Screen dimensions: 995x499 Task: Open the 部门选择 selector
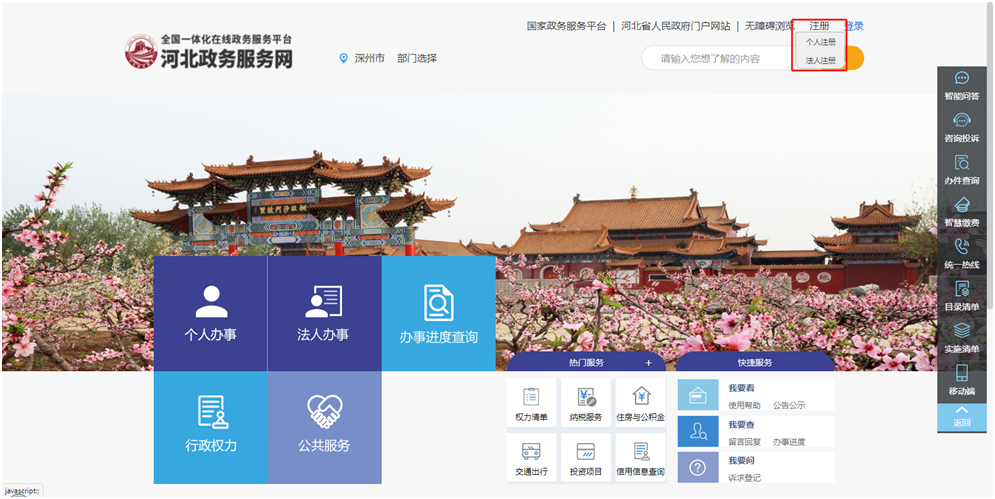[x=417, y=58]
